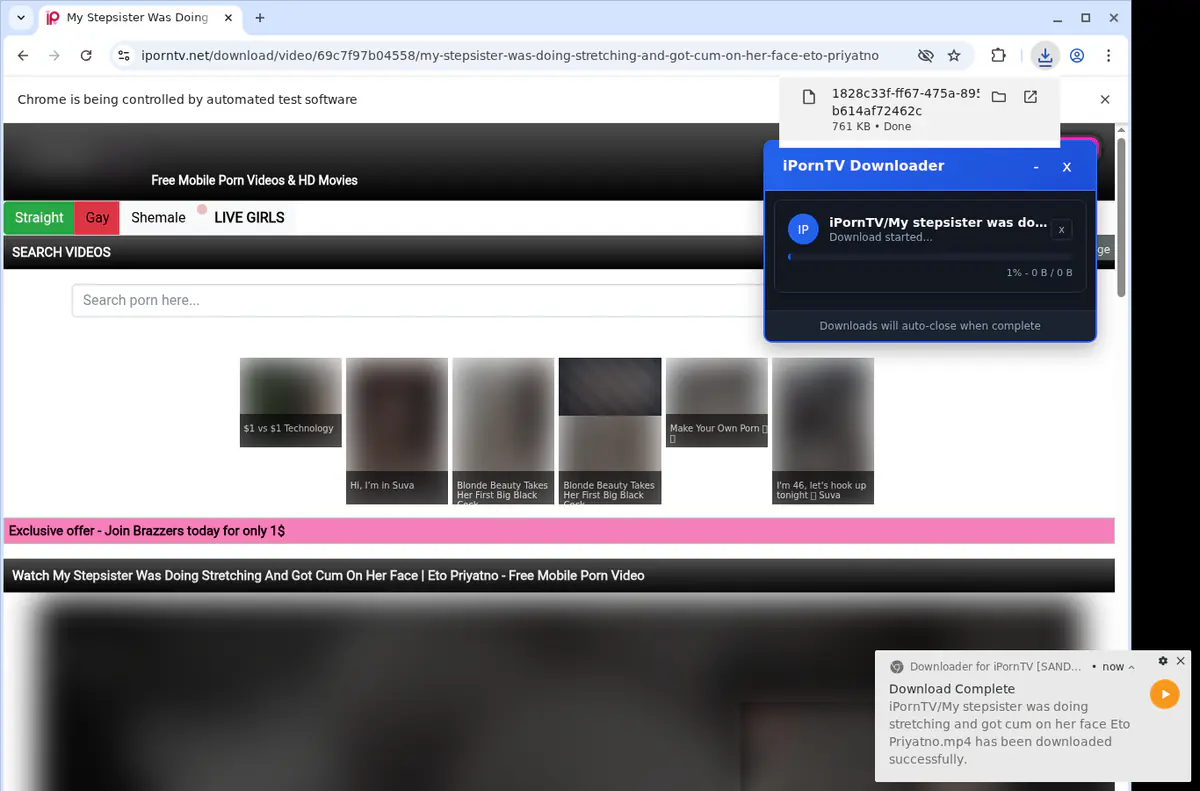Open Chrome's three-dot menu
Screen dimensions: 1200x791
[1108, 56]
